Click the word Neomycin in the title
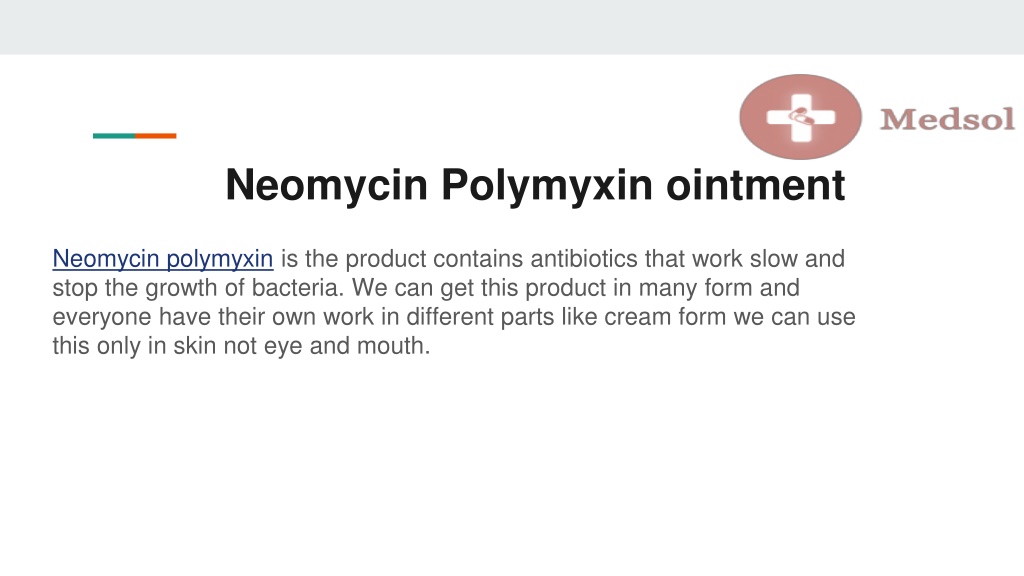 (x=327, y=185)
